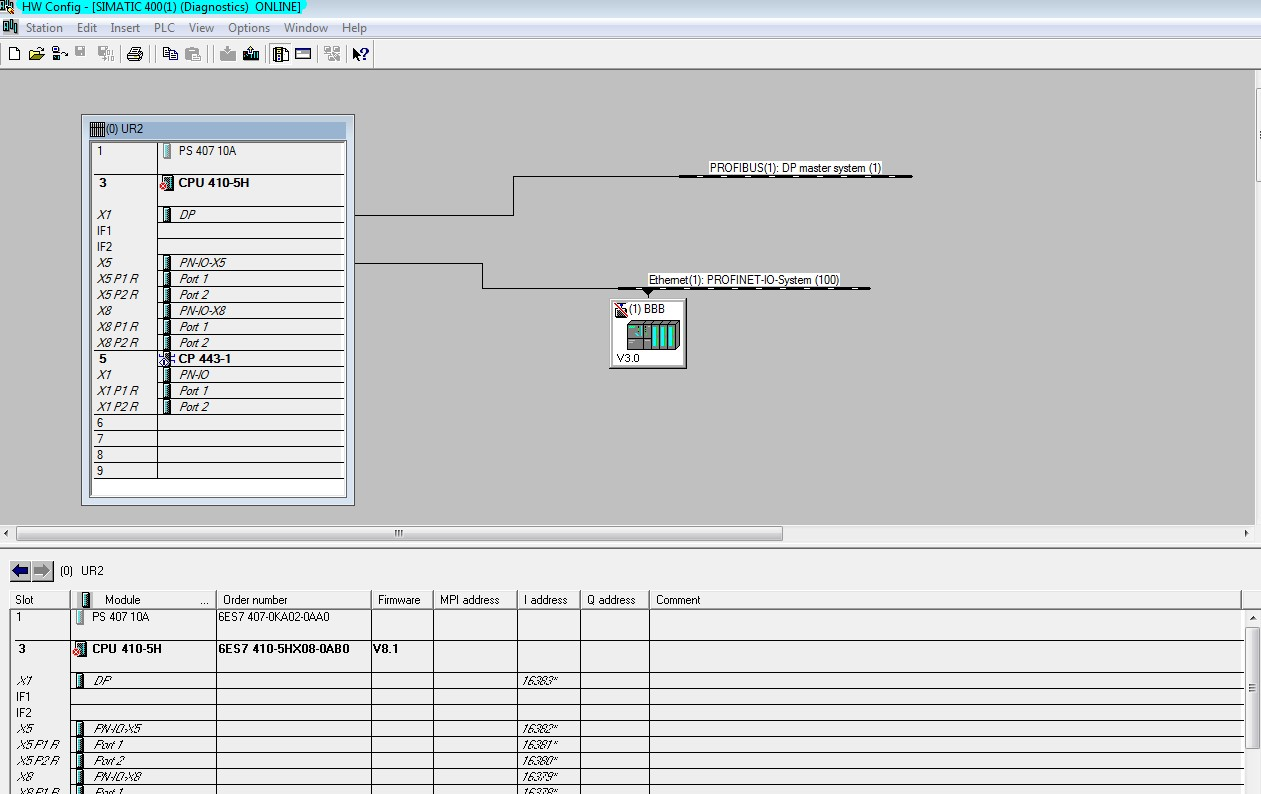Viewport: 1261px width, 794px height.
Task: Click the address overview window icon
Action: [303, 54]
